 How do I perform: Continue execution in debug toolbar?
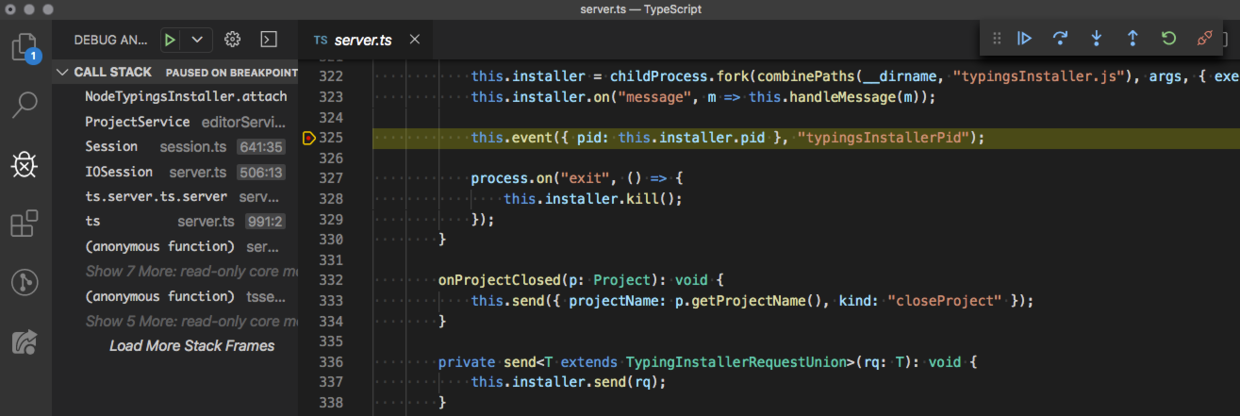click(x=1025, y=39)
